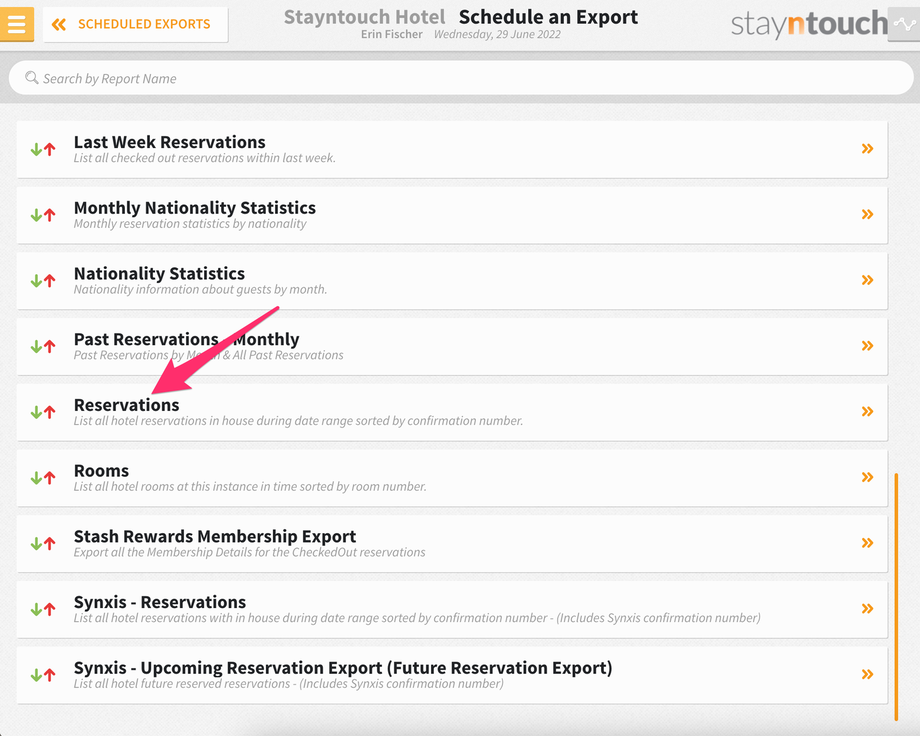Click the Erin Fischer user name
The width and height of the screenshot is (920, 736).
pyautogui.click(x=391, y=34)
